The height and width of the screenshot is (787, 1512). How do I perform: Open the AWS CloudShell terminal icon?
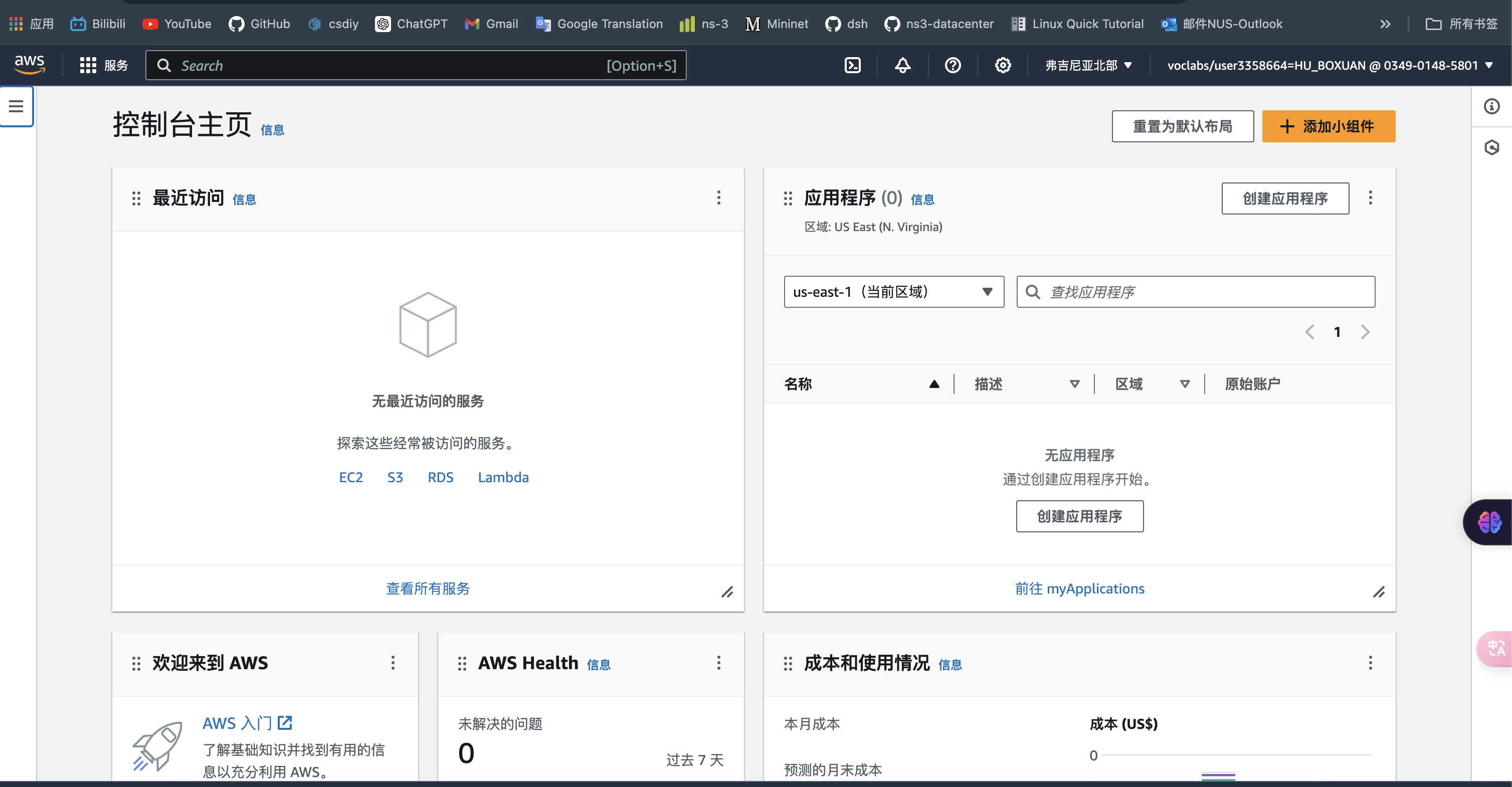852,65
